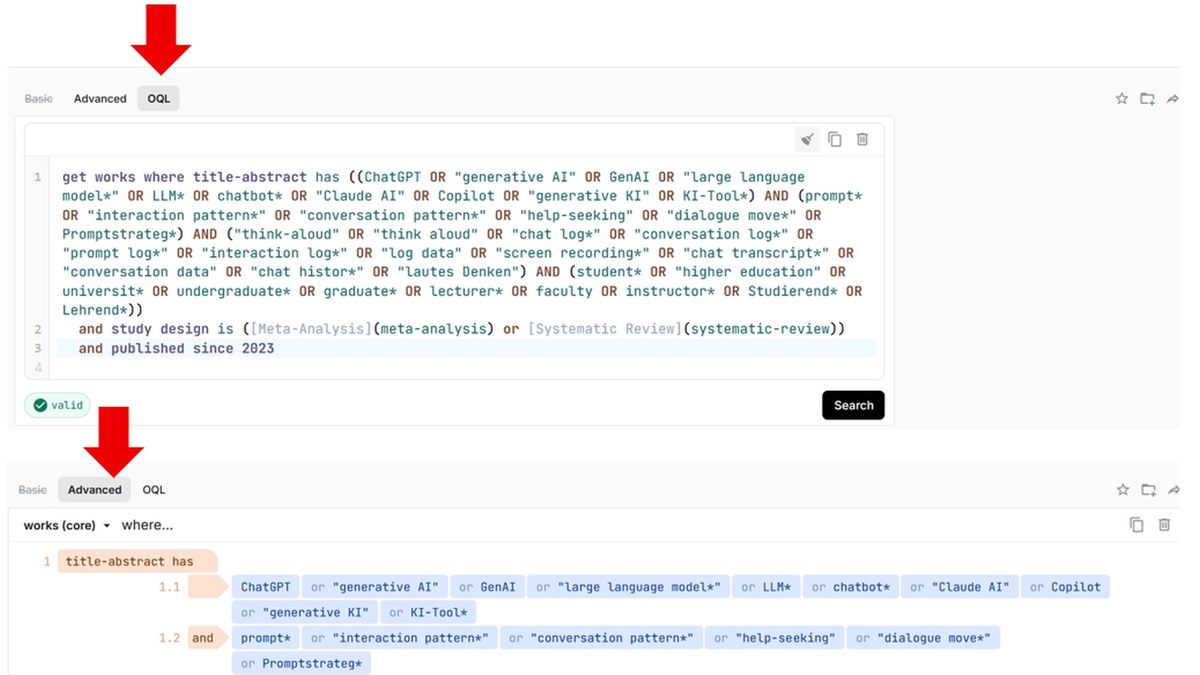
Task: Click the star icon beside the upper OQL panel
Action: 1122,98
